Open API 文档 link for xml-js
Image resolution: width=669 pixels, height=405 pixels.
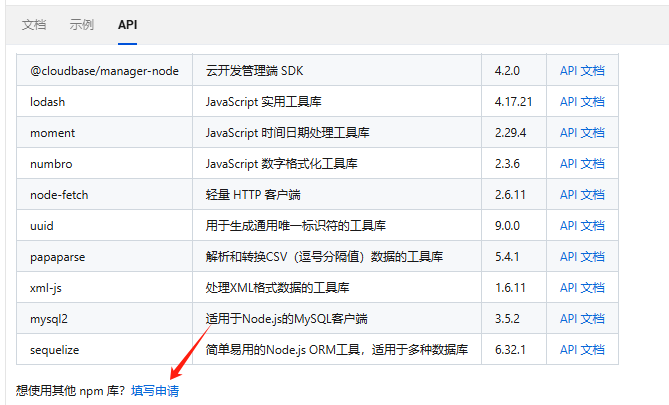click(582, 288)
